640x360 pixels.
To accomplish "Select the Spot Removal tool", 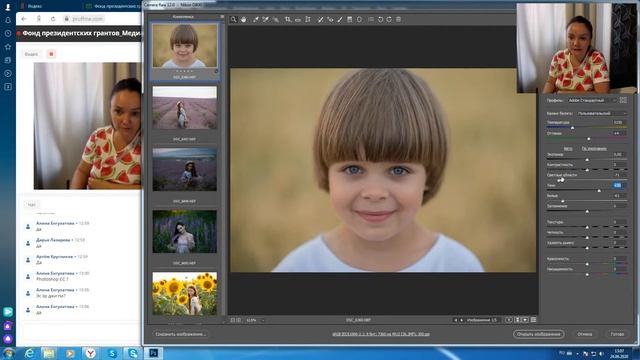I will click(320, 20).
